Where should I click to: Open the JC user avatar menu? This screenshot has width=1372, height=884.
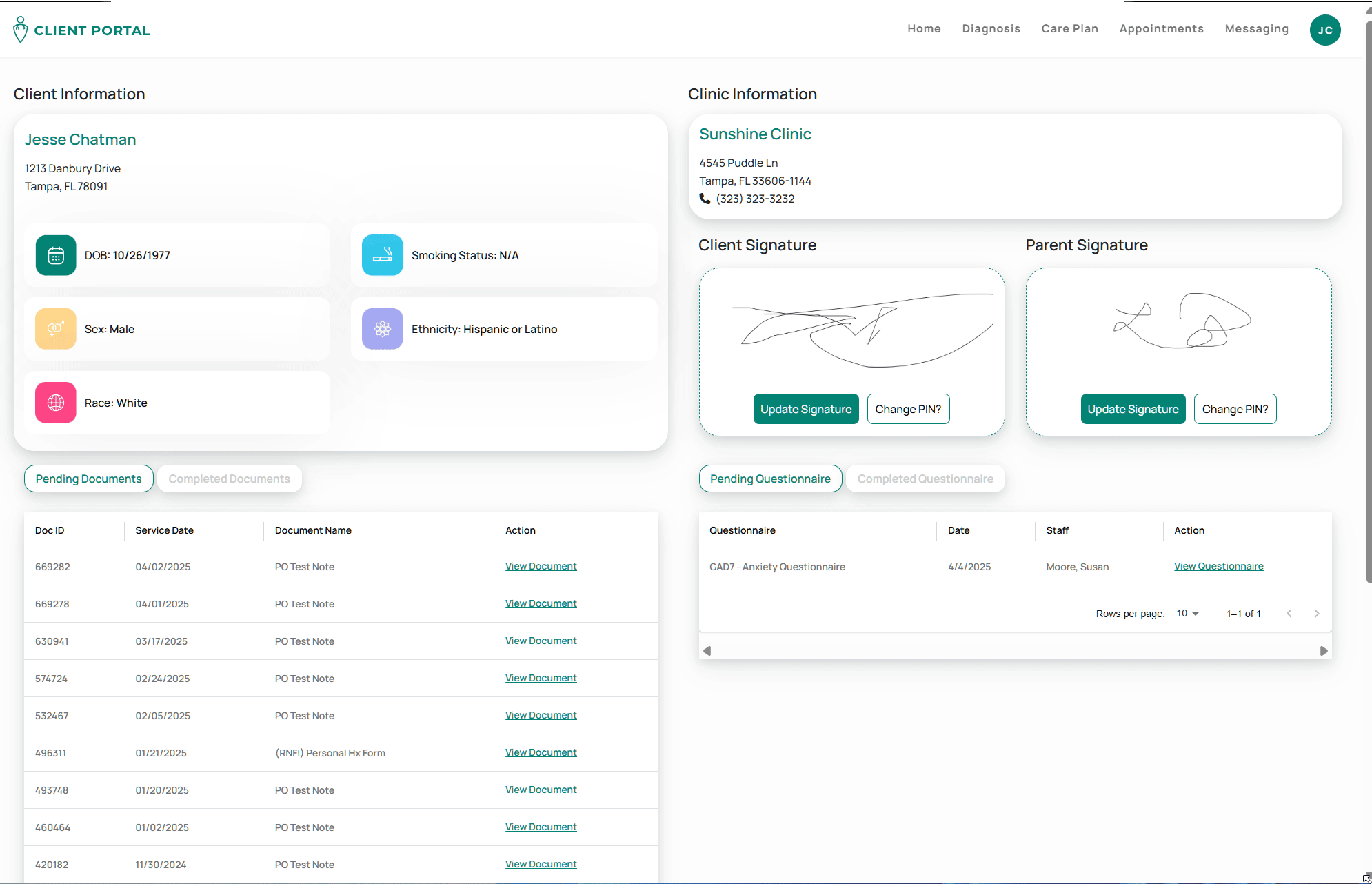[1324, 30]
